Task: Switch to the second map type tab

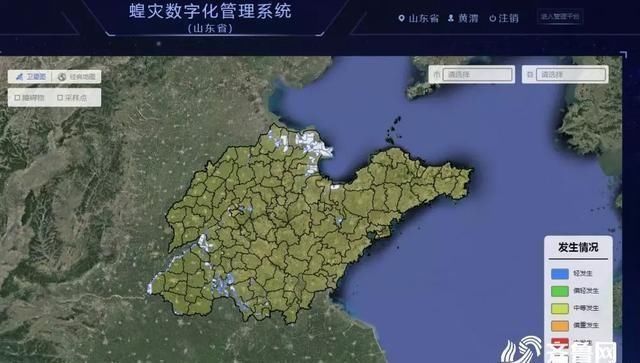Action: point(77,77)
